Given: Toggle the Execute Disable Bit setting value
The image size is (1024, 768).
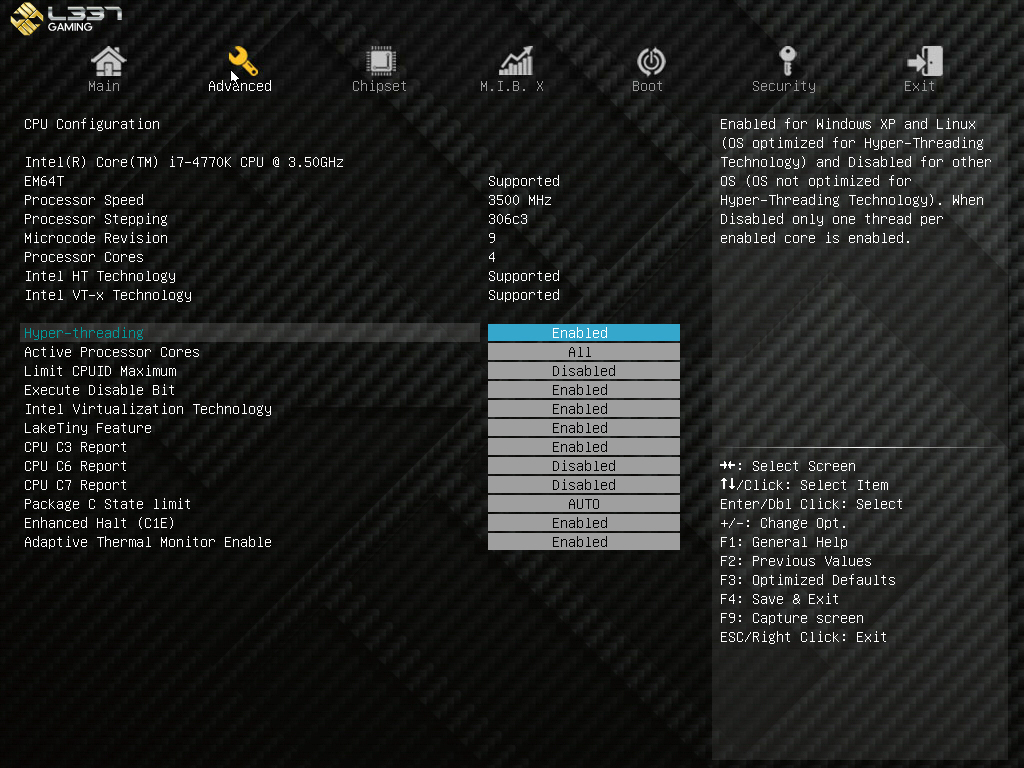Looking at the screenshot, I should click(583, 390).
